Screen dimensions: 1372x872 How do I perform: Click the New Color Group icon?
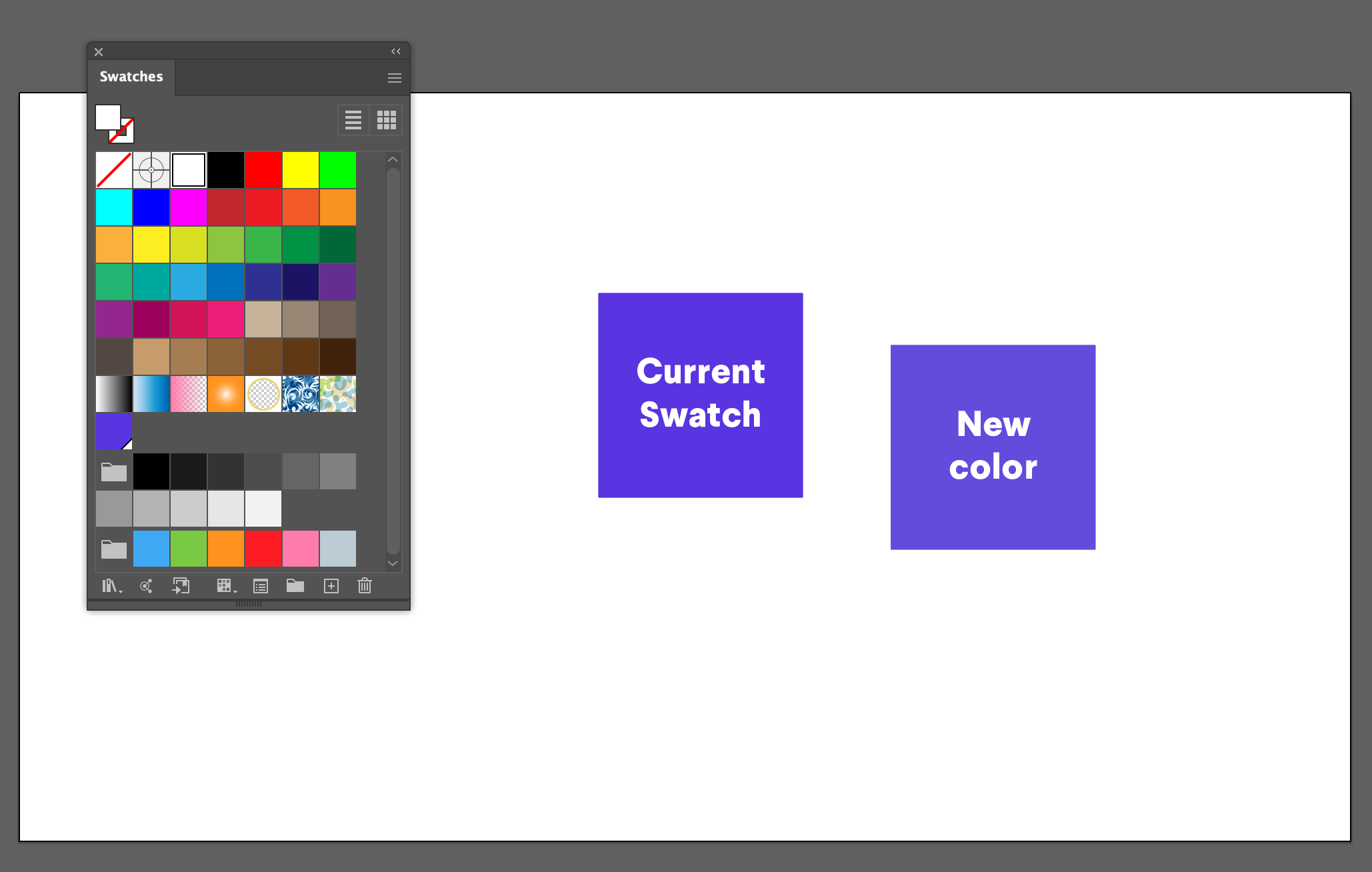(x=294, y=587)
